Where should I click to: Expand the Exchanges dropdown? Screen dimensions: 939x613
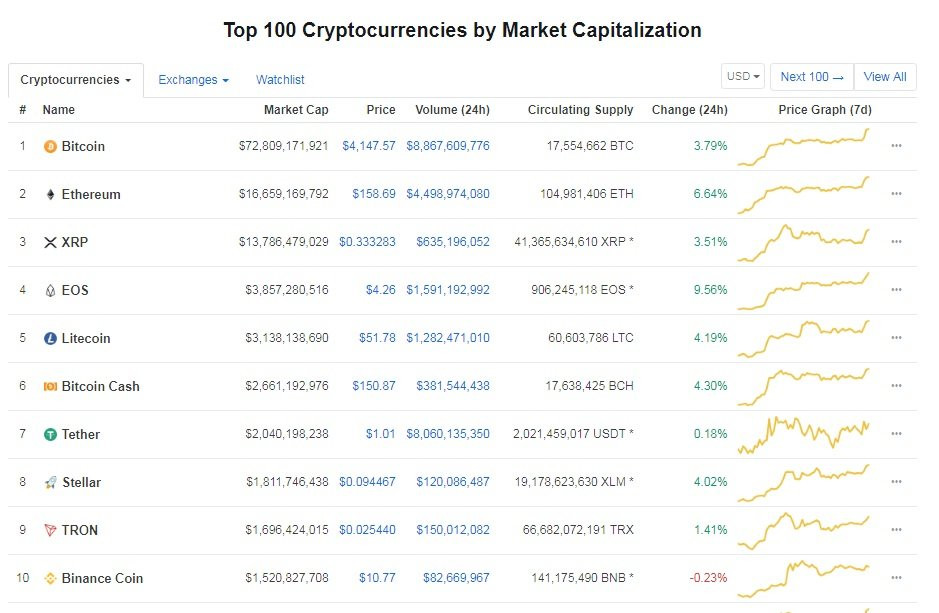(193, 80)
